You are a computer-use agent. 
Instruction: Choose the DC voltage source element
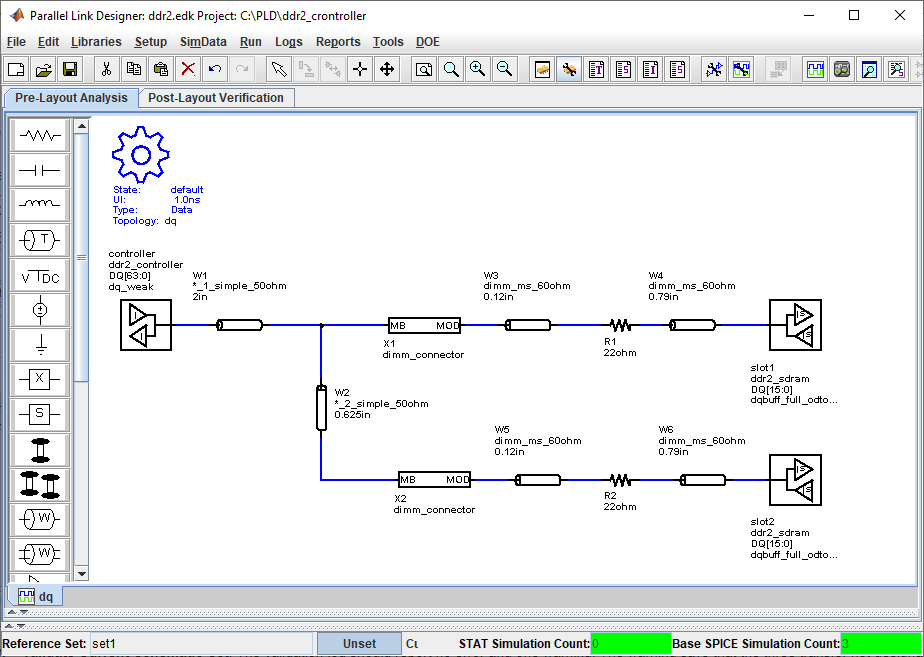pos(39,275)
